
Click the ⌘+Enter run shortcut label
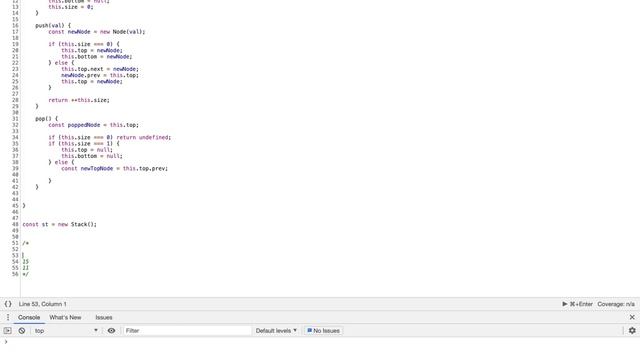[581, 304]
